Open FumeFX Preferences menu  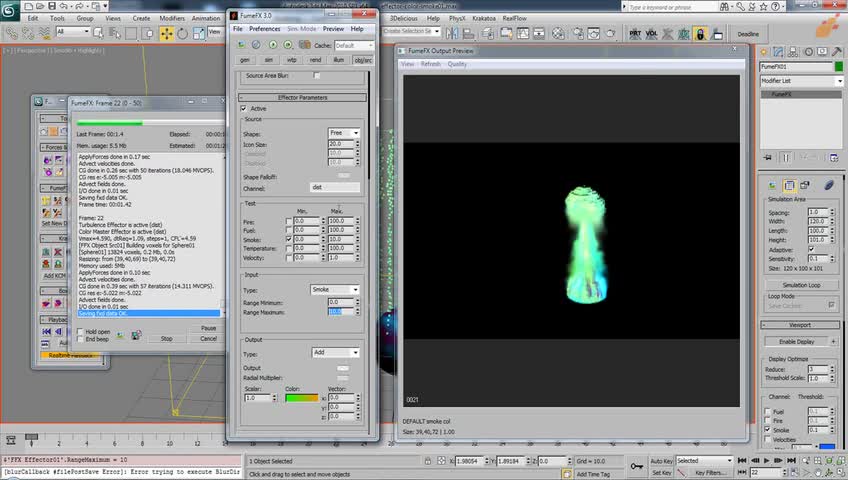(x=264, y=29)
